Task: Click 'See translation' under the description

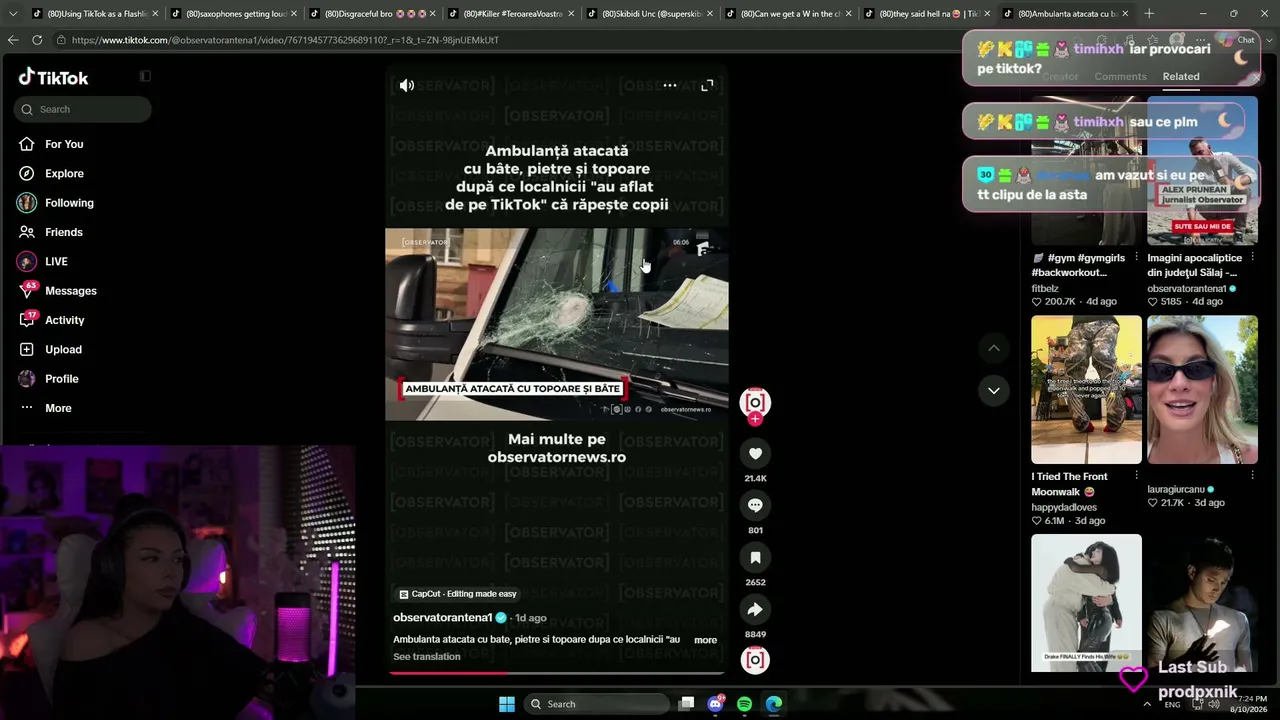Action: click(427, 657)
